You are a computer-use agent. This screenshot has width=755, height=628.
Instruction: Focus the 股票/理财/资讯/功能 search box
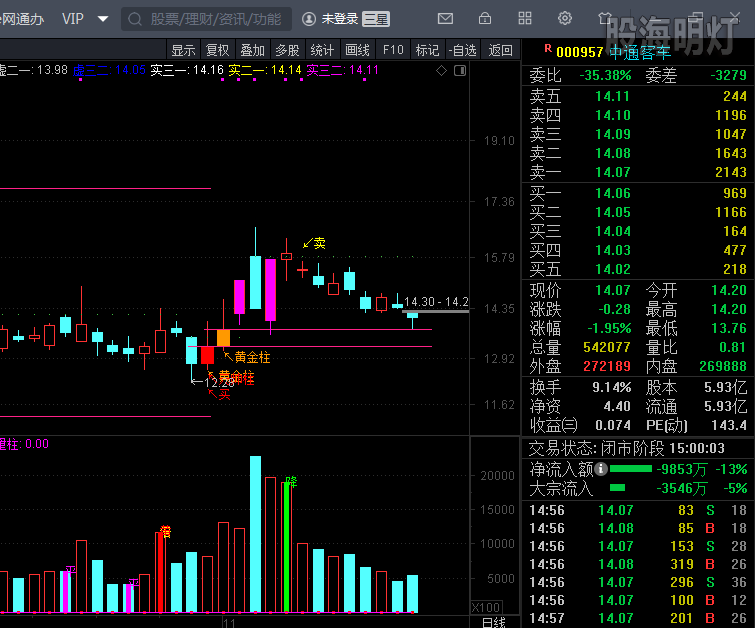206,19
